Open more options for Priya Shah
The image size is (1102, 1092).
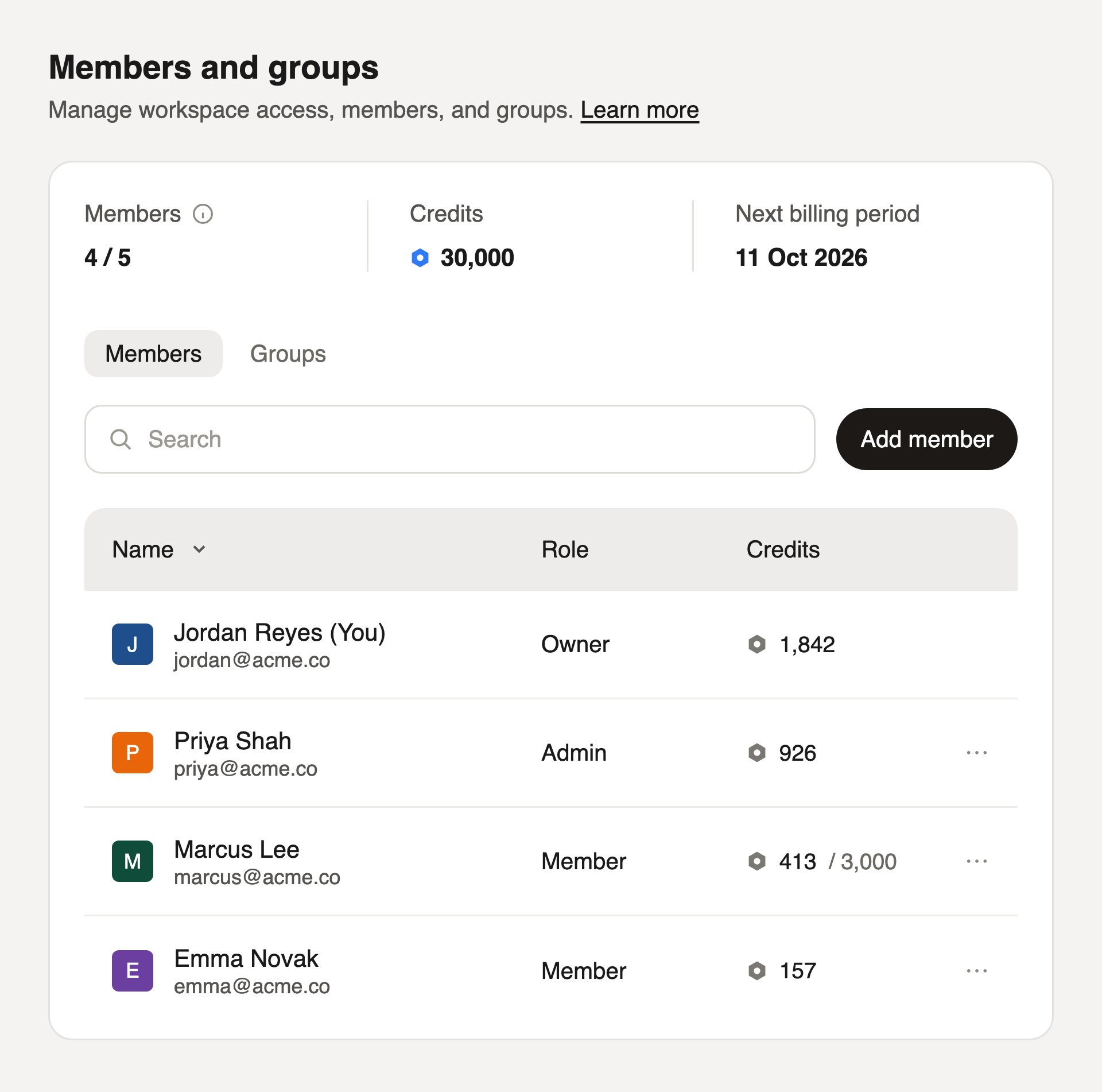[977, 753]
